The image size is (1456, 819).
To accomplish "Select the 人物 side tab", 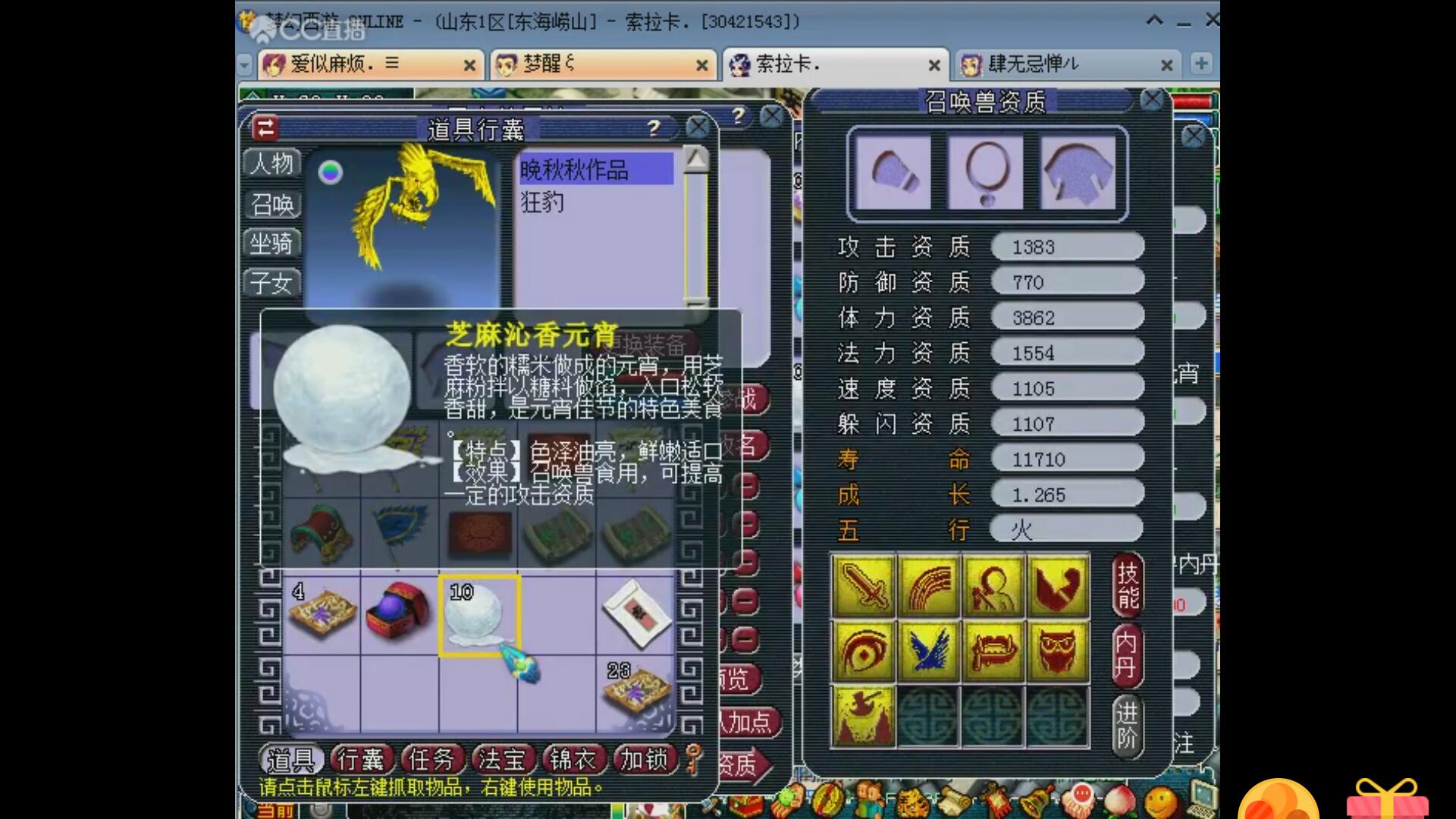I will click(272, 163).
